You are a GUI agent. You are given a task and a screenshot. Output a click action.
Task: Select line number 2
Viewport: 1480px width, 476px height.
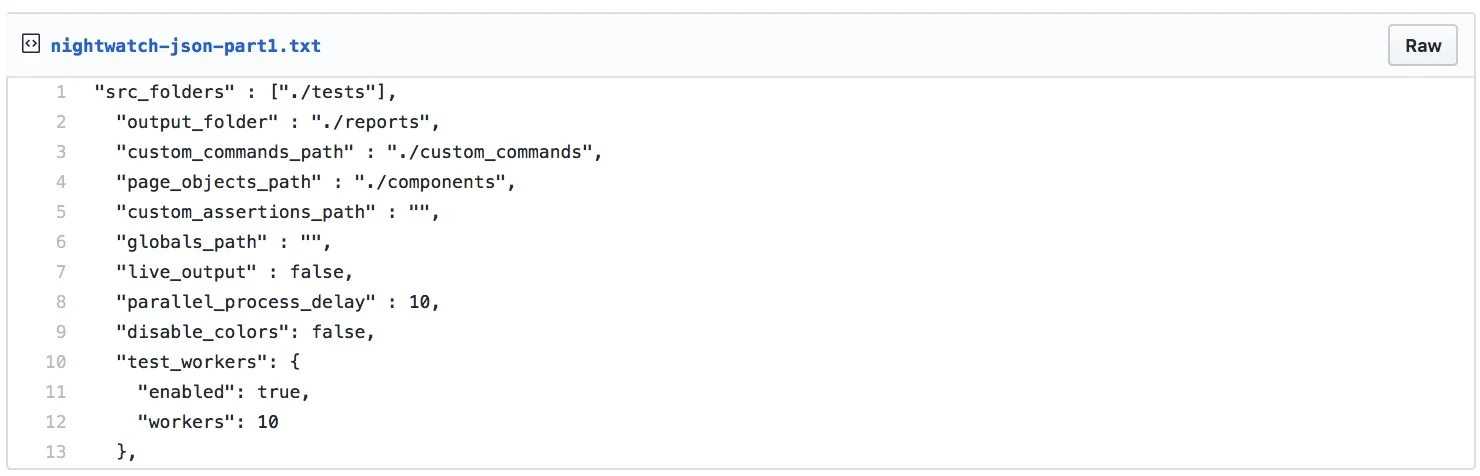pos(61,122)
